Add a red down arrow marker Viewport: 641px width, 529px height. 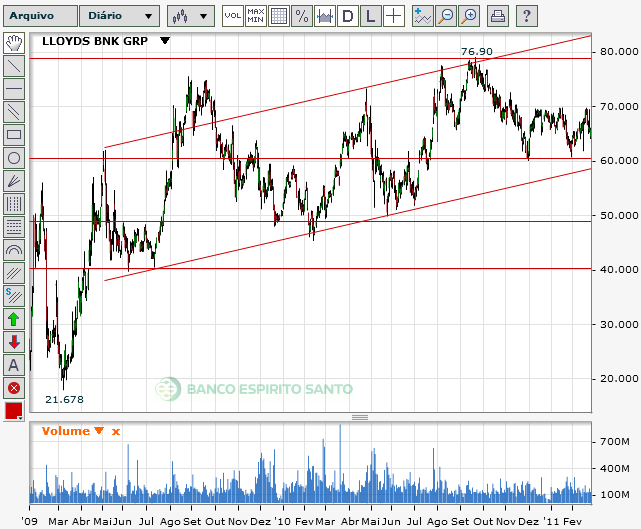pyautogui.click(x=14, y=342)
